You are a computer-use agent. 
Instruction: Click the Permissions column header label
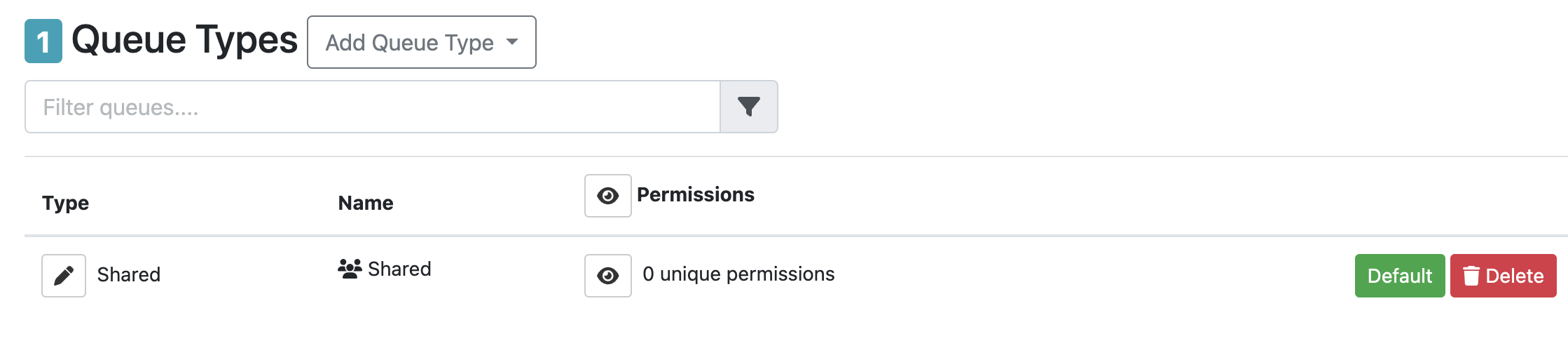point(695,194)
